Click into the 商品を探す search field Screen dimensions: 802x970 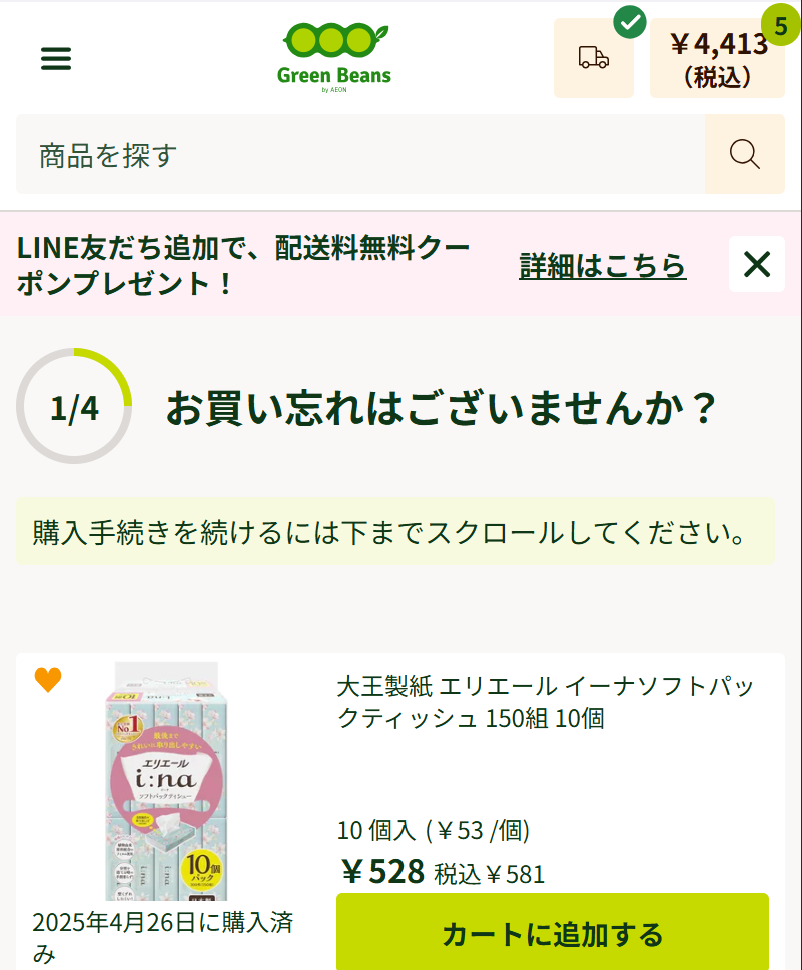360,154
